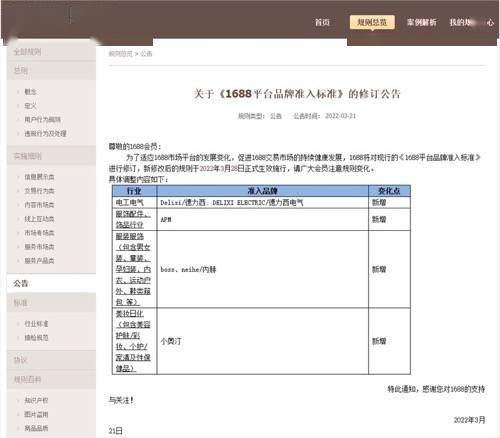Open 行业标准 in the sidebar
The height and width of the screenshot is (438, 500).
click(36, 324)
